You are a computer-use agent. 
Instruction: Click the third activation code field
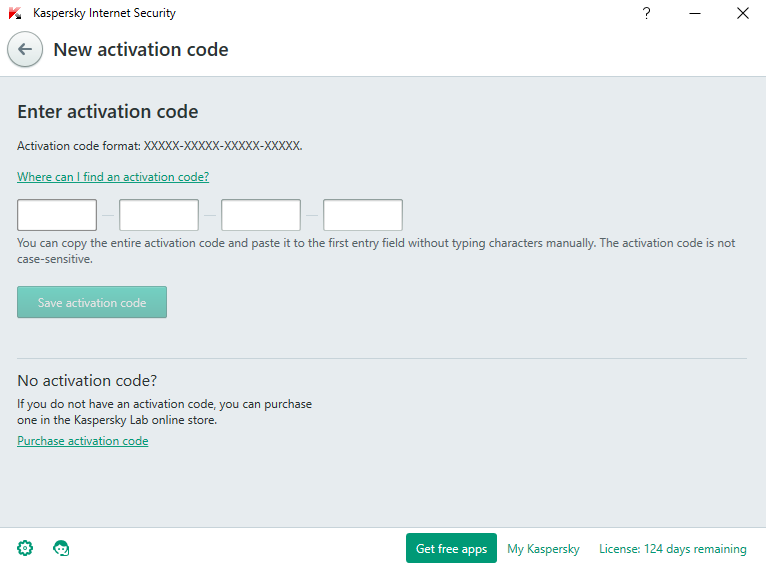[x=261, y=215]
